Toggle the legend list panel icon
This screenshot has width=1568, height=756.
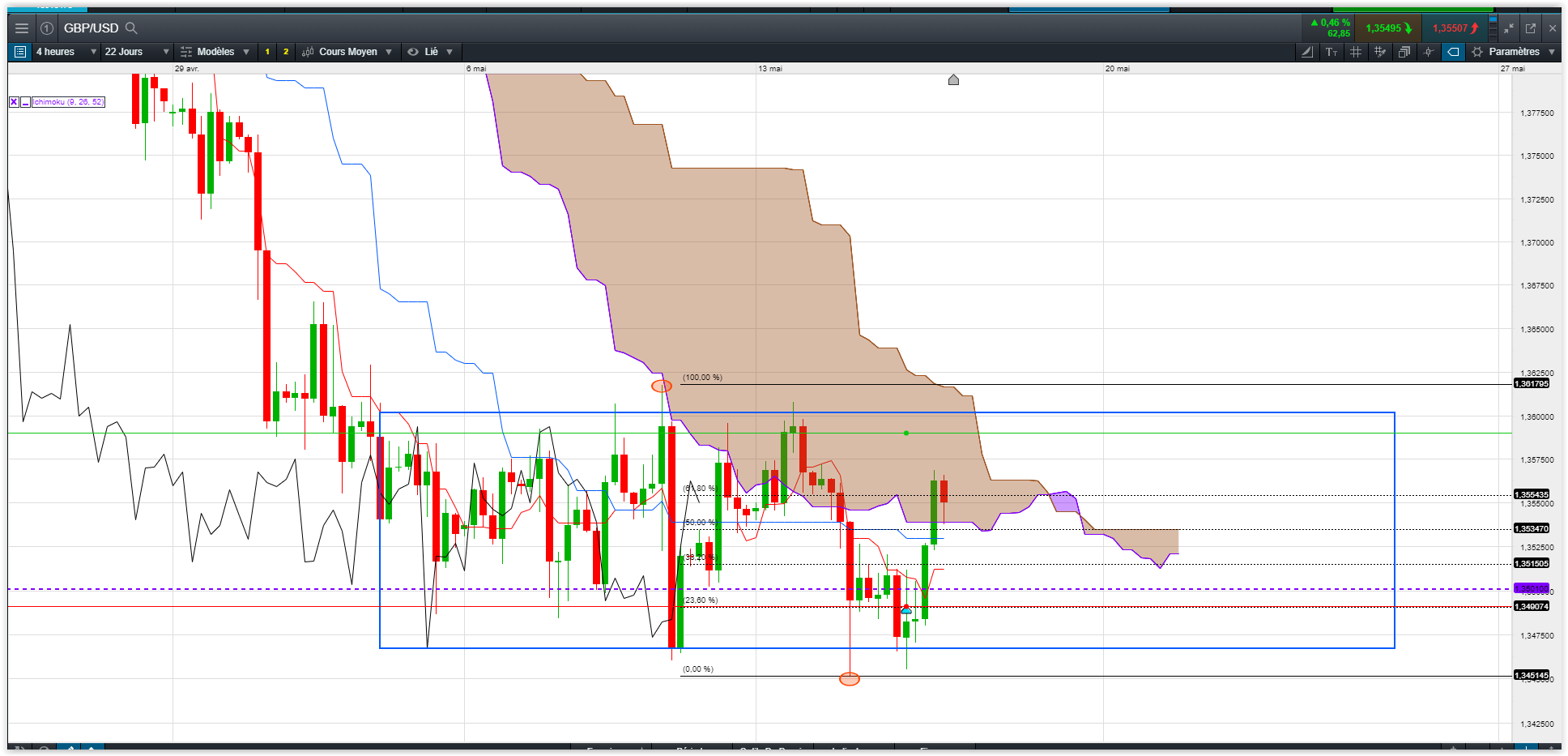(20, 52)
